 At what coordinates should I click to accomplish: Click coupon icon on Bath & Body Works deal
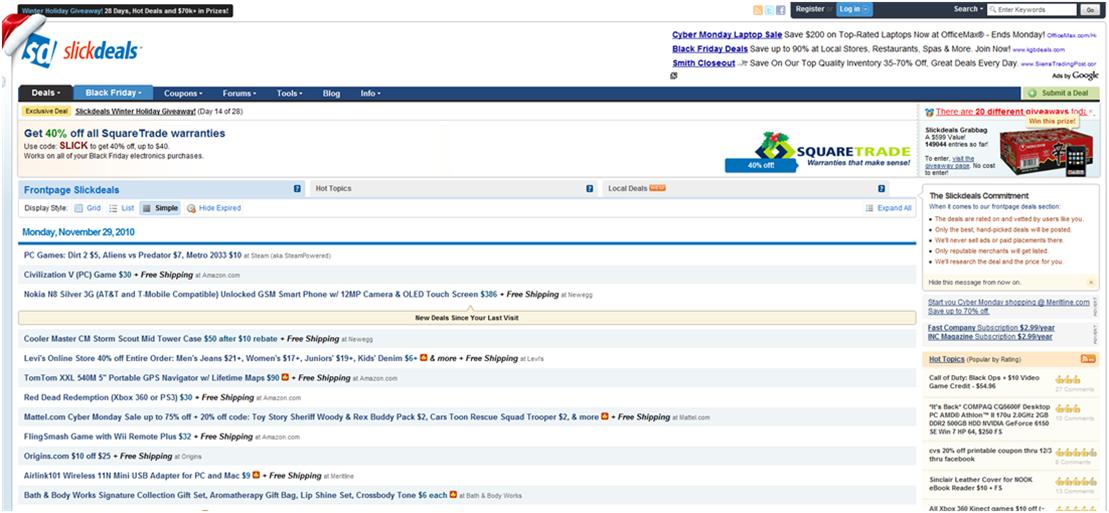pos(453,495)
